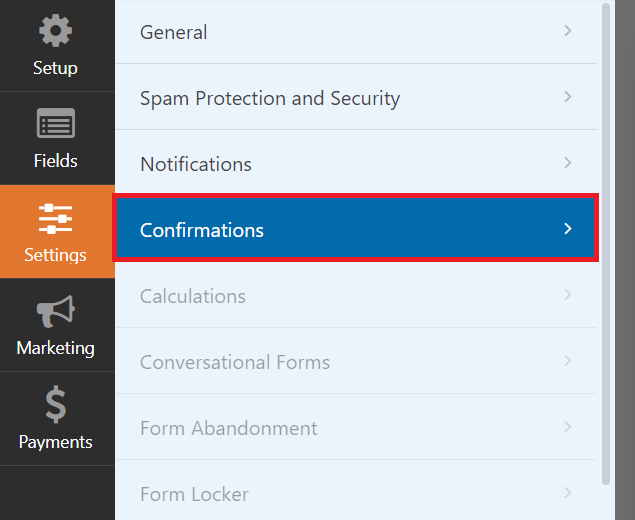Image resolution: width=635 pixels, height=520 pixels.
Task: Open the Fields list icon
Action: 56,125
